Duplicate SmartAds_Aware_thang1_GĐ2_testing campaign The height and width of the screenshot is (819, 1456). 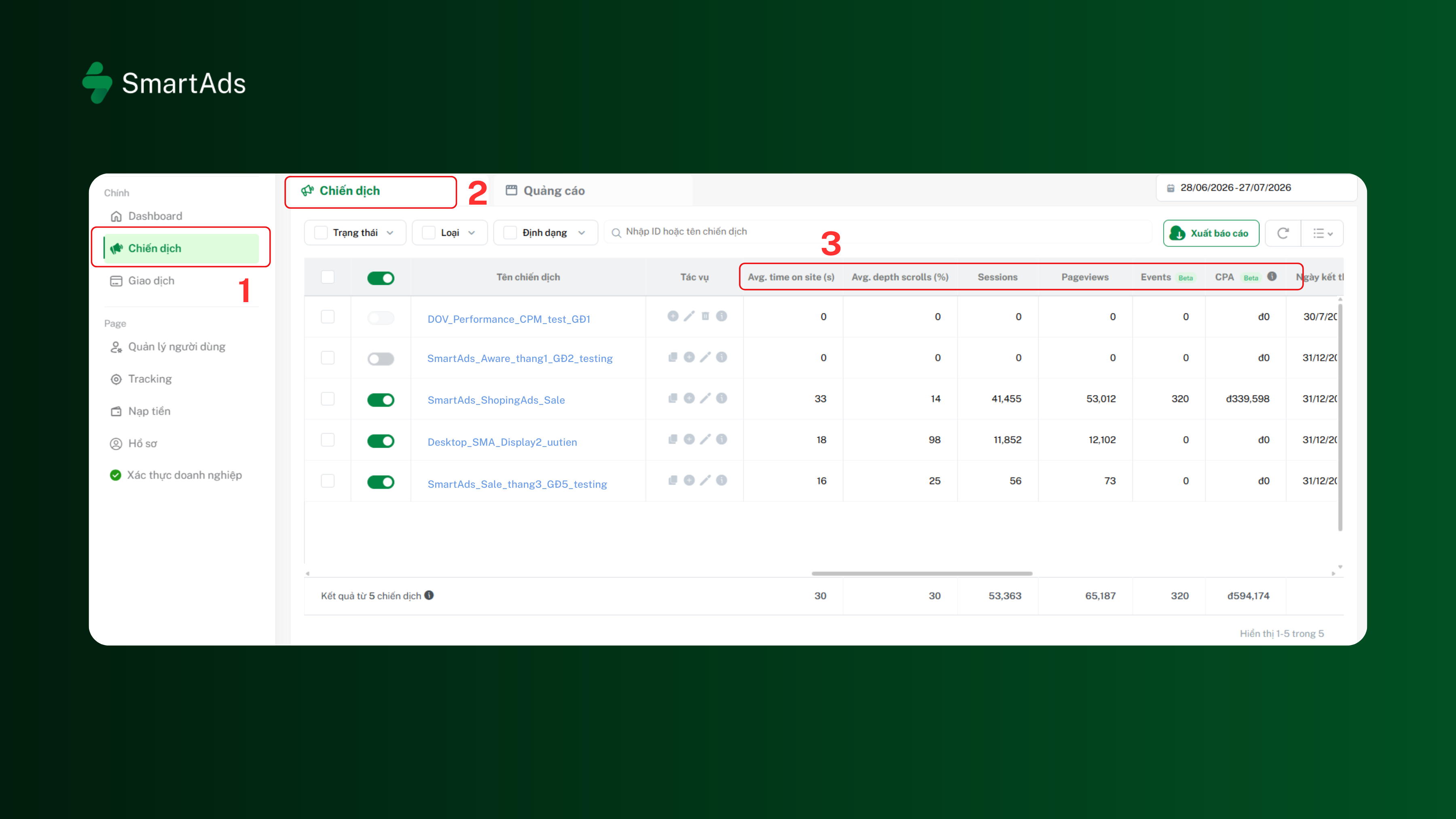[x=673, y=357]
